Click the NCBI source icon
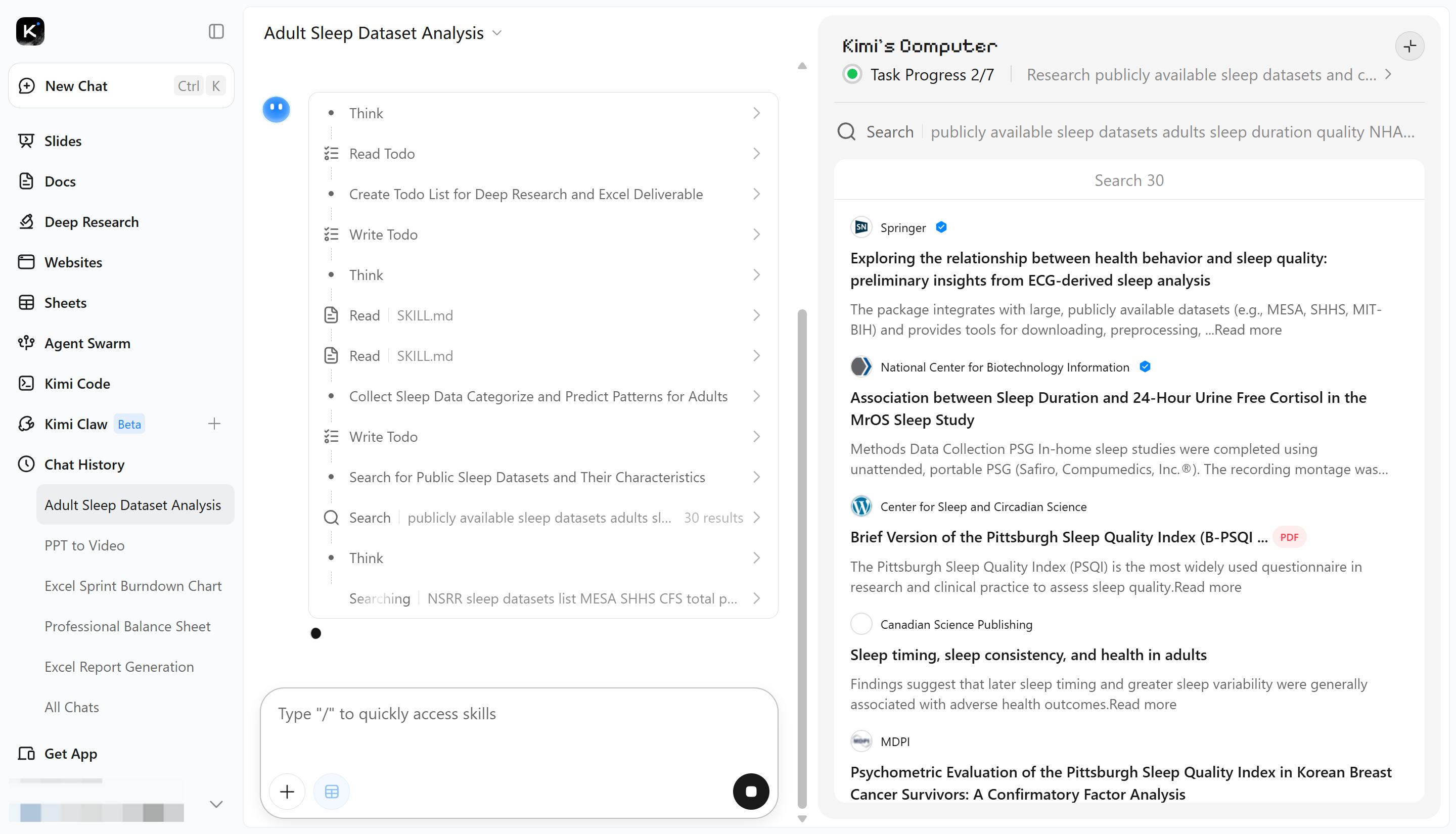This screenshot has width=1456, height=834. 861,366
